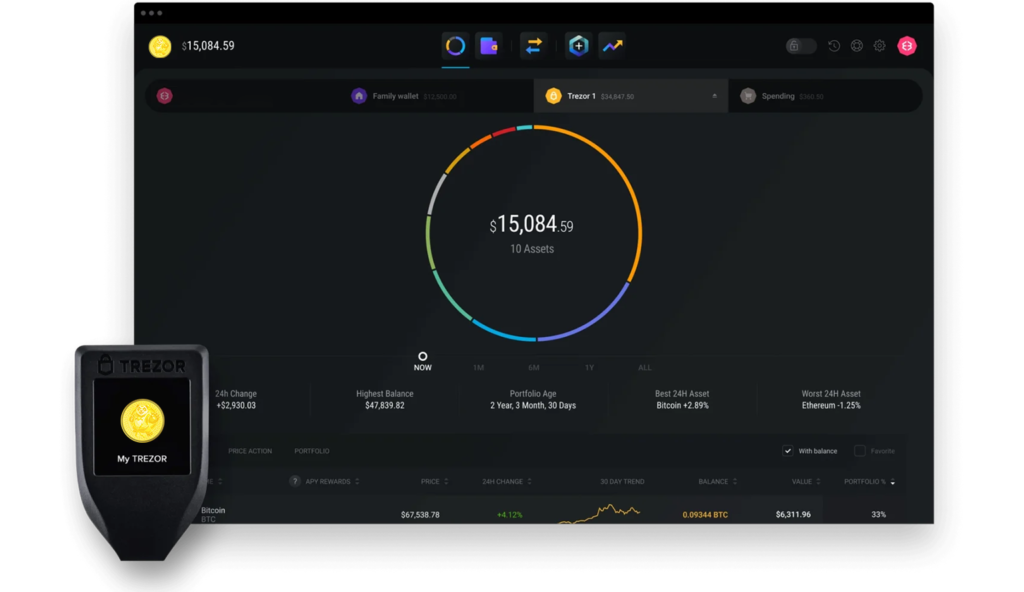Open the Portfolio ring icon in top bar
Viewport: 1024px width, 592px height.
point(455,46)
